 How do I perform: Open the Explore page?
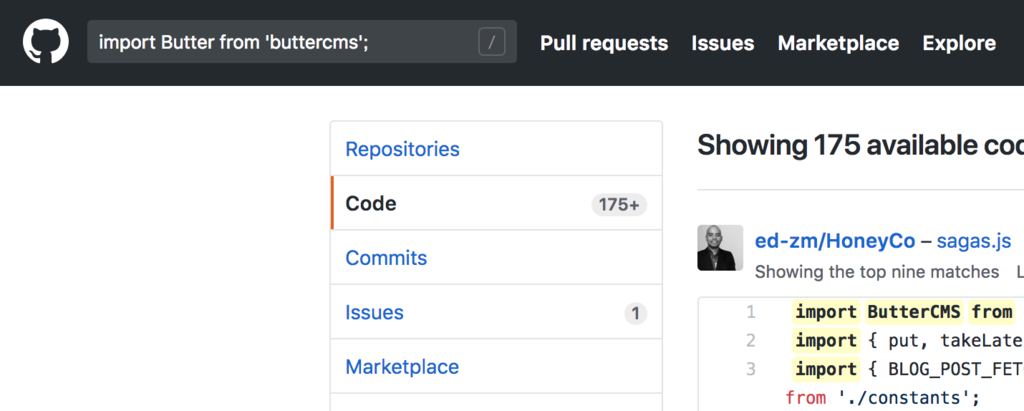pos(959,43)
